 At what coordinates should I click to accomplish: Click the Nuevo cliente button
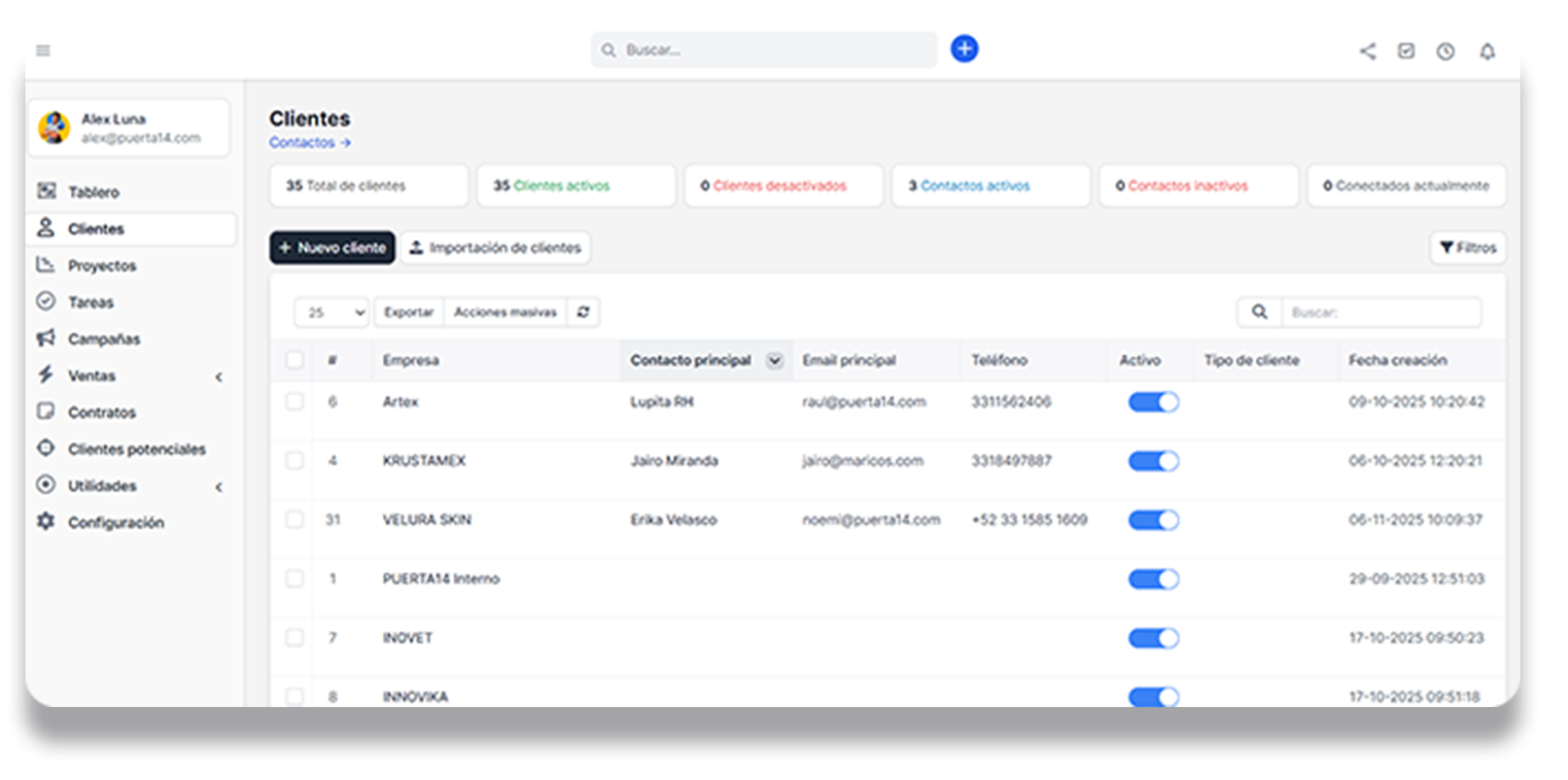(332, 248)
